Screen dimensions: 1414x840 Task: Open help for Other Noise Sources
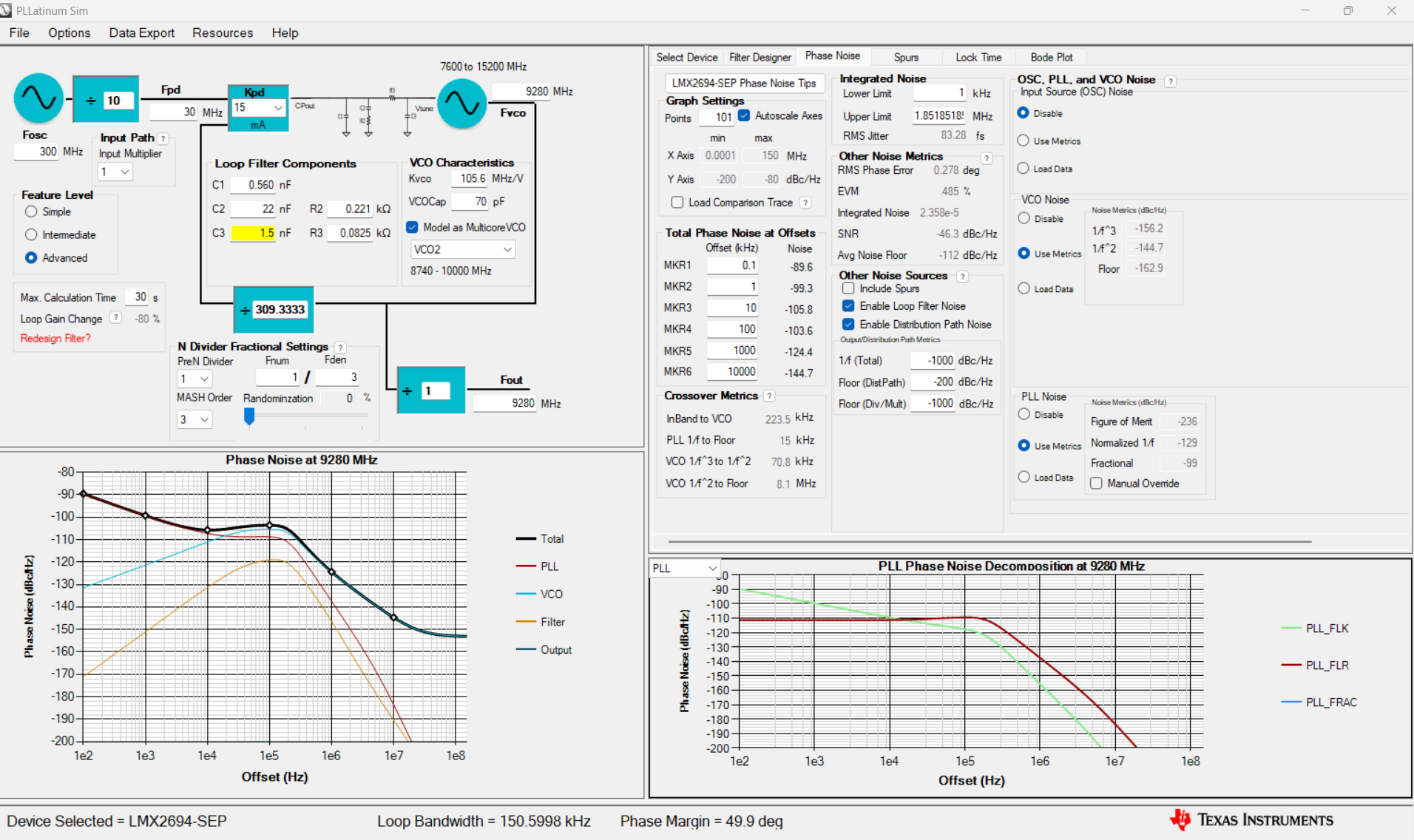click(962, 276)
